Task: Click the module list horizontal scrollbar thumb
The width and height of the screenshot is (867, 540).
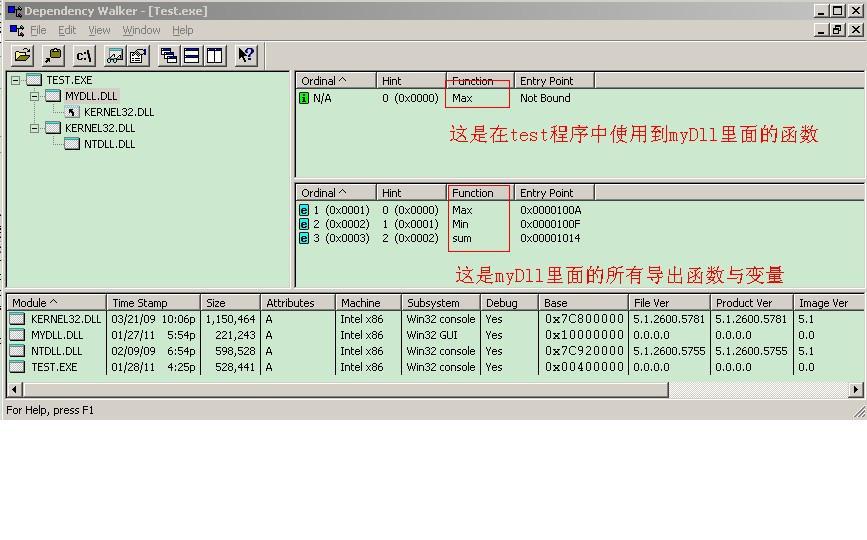Action: tap(346, 390)
